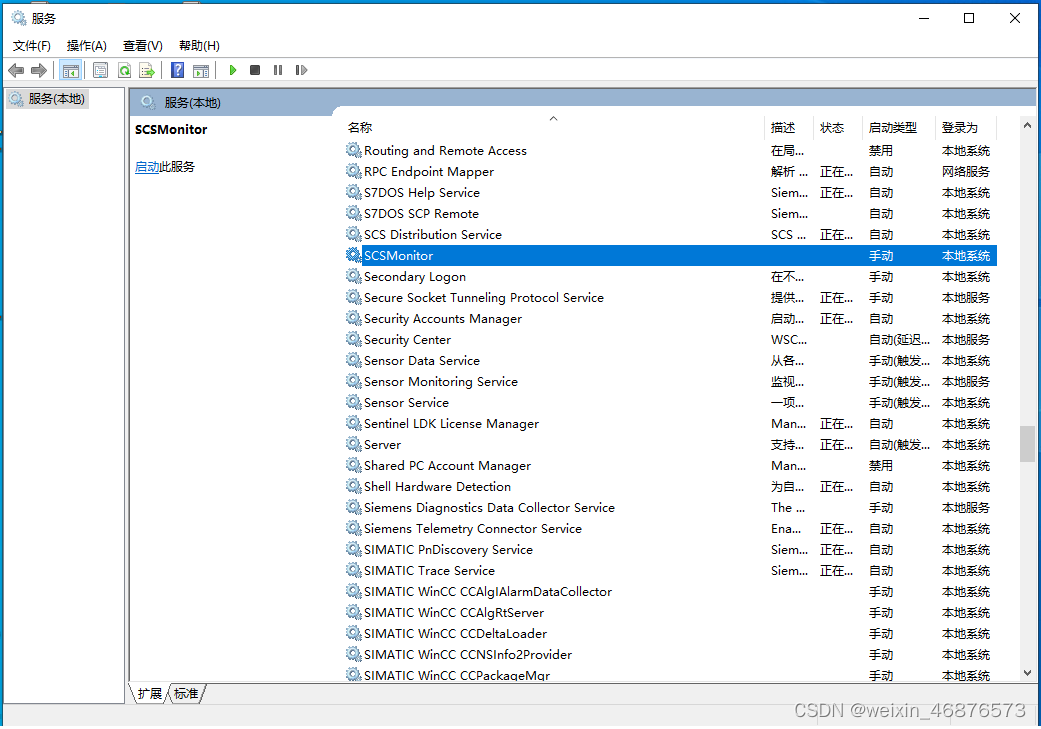Click gear icon of Secondary Logon
Image resolution: width=1041 pixels, height=729 pixels.
coord(354,277)
